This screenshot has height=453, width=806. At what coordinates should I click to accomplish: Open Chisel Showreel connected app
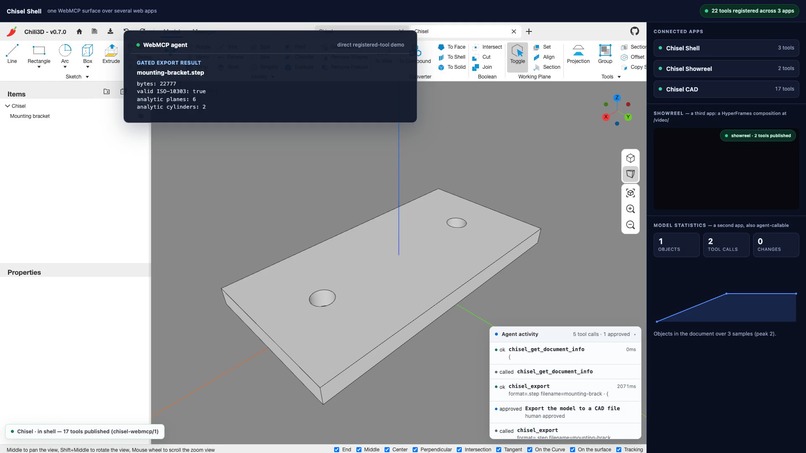(x=726, y=68)
